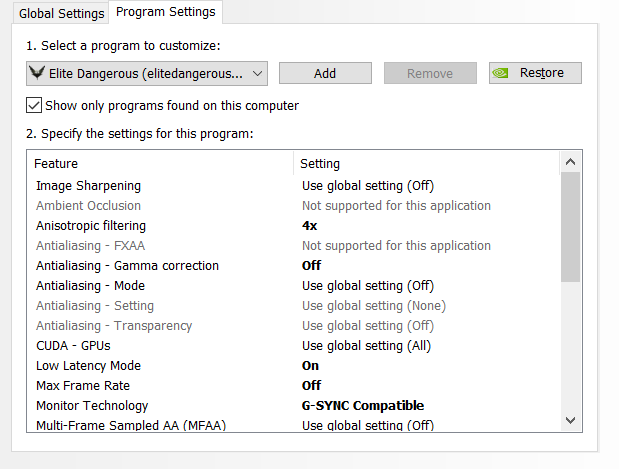Select the Max Frame Rate feature
This screenshot has width=619, height=469.
(x=83, y=385)
